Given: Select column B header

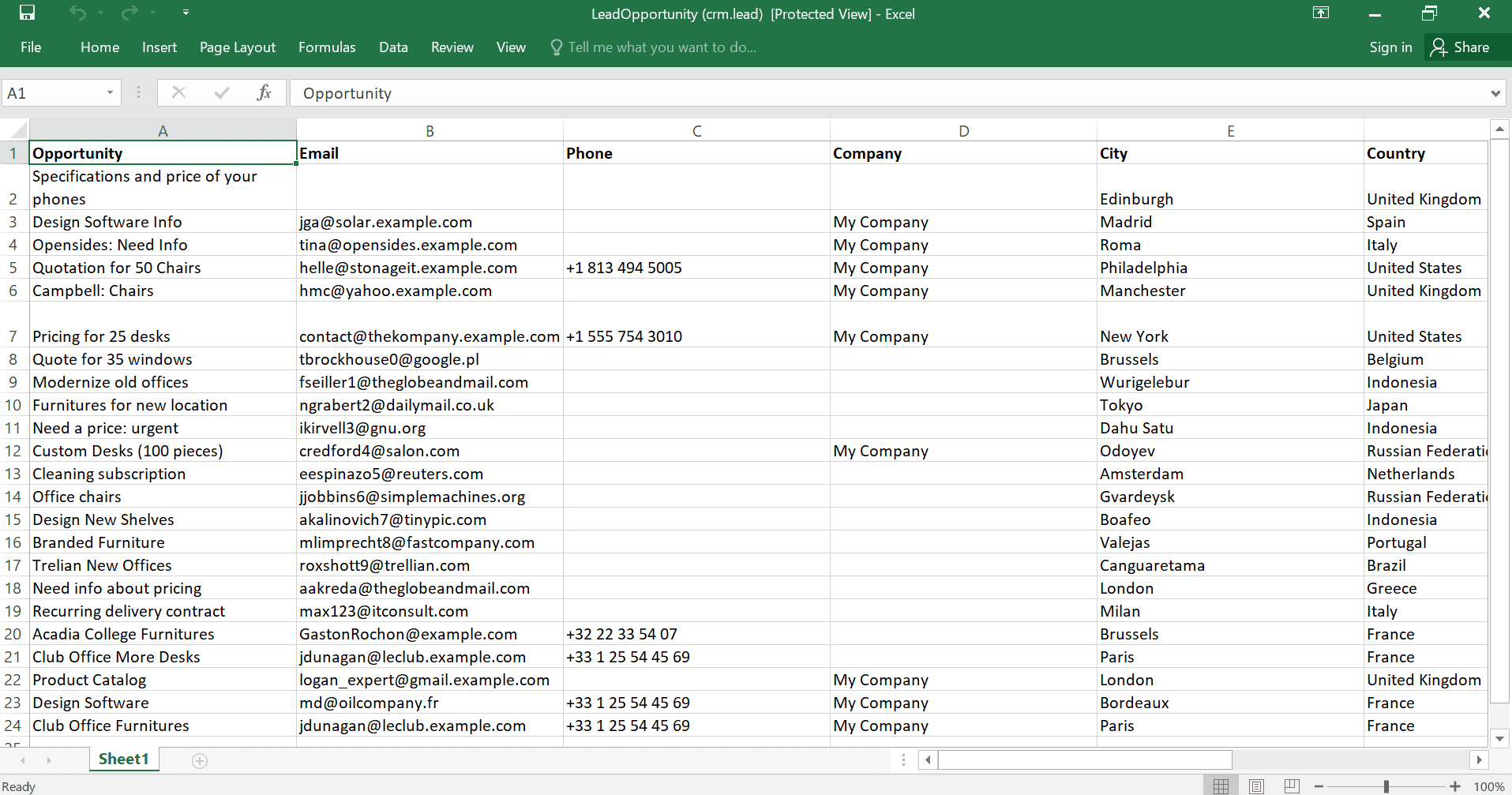Looking at the screenshot, I should pos(430,130).
